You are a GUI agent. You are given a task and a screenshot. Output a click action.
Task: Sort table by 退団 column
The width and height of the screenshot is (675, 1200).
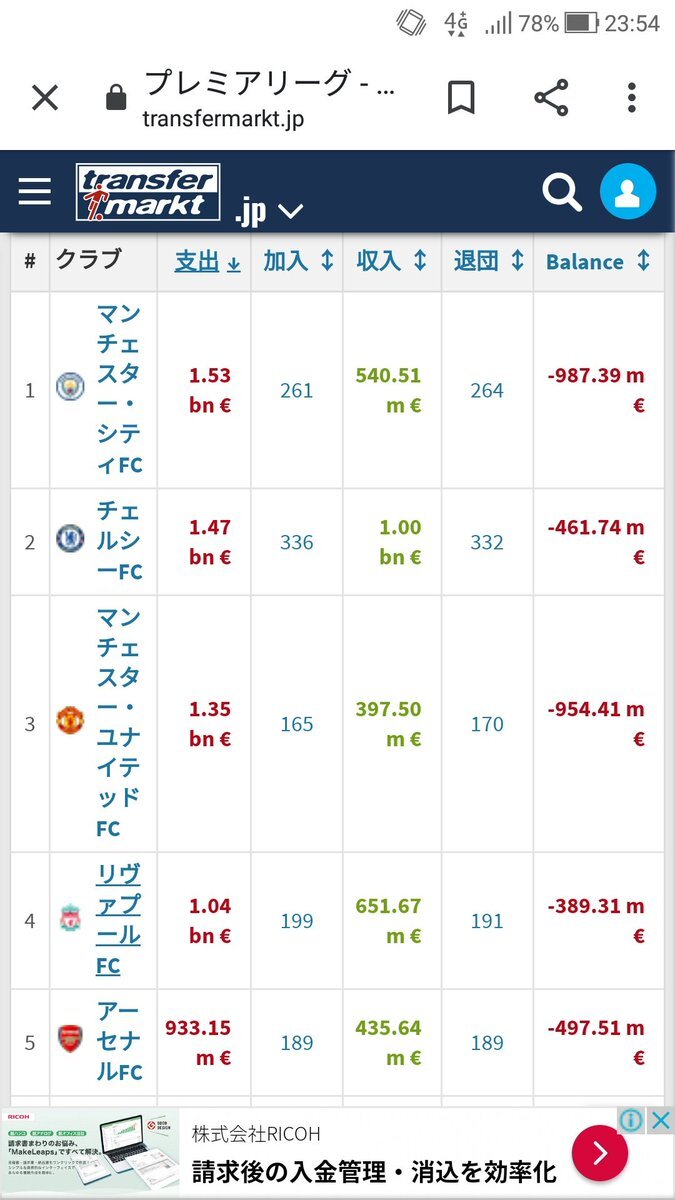pyautogui.click(x=488, y=261)
